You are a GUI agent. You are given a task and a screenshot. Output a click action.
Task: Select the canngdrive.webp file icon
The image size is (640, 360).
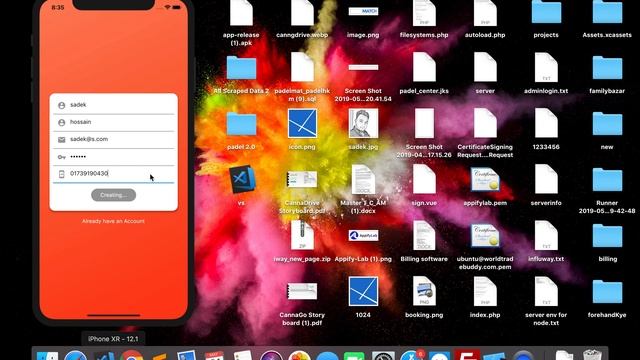302,13
